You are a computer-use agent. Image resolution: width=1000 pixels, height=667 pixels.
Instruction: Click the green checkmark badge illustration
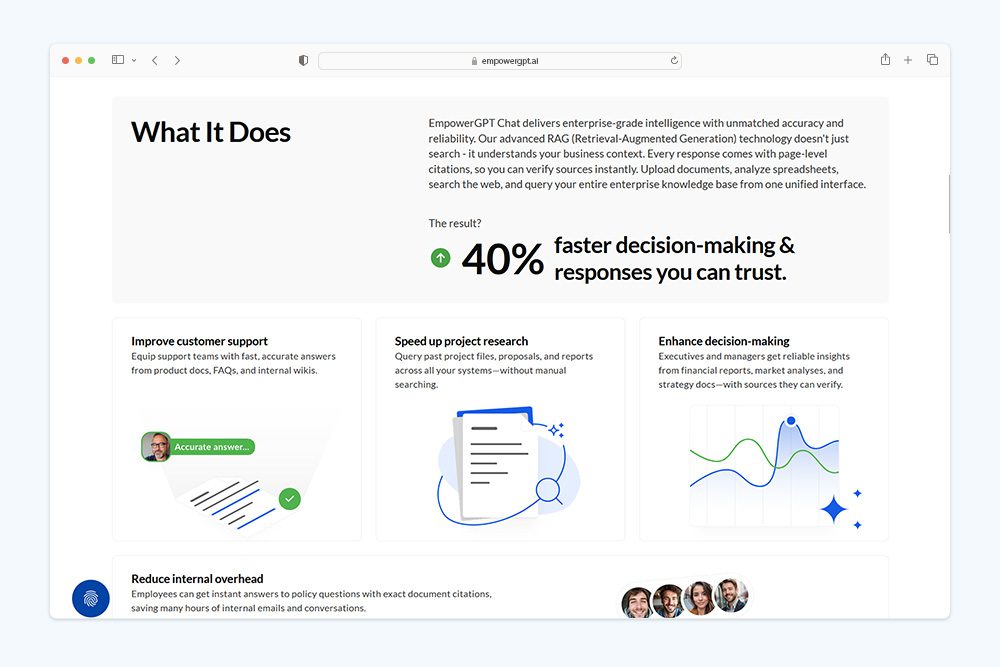click(290, 499)
